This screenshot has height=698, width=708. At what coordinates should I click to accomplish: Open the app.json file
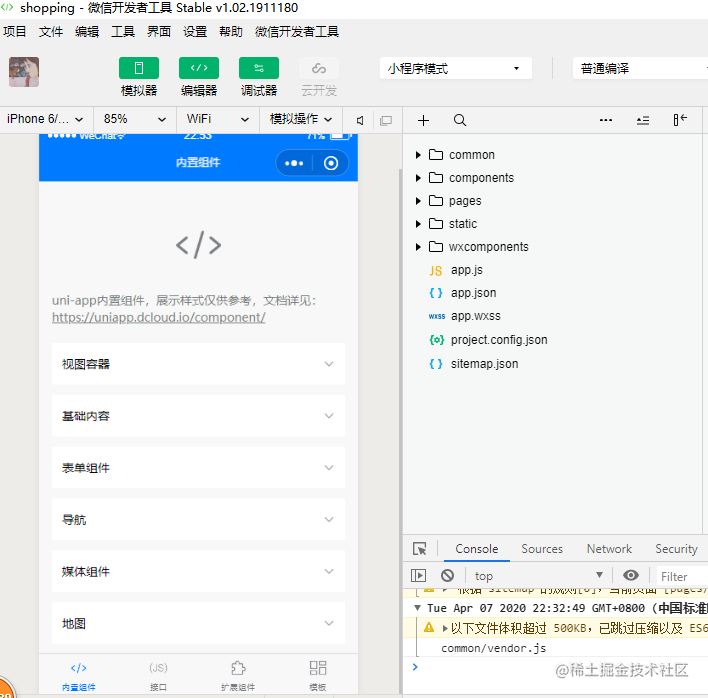[x=473, y=293]
